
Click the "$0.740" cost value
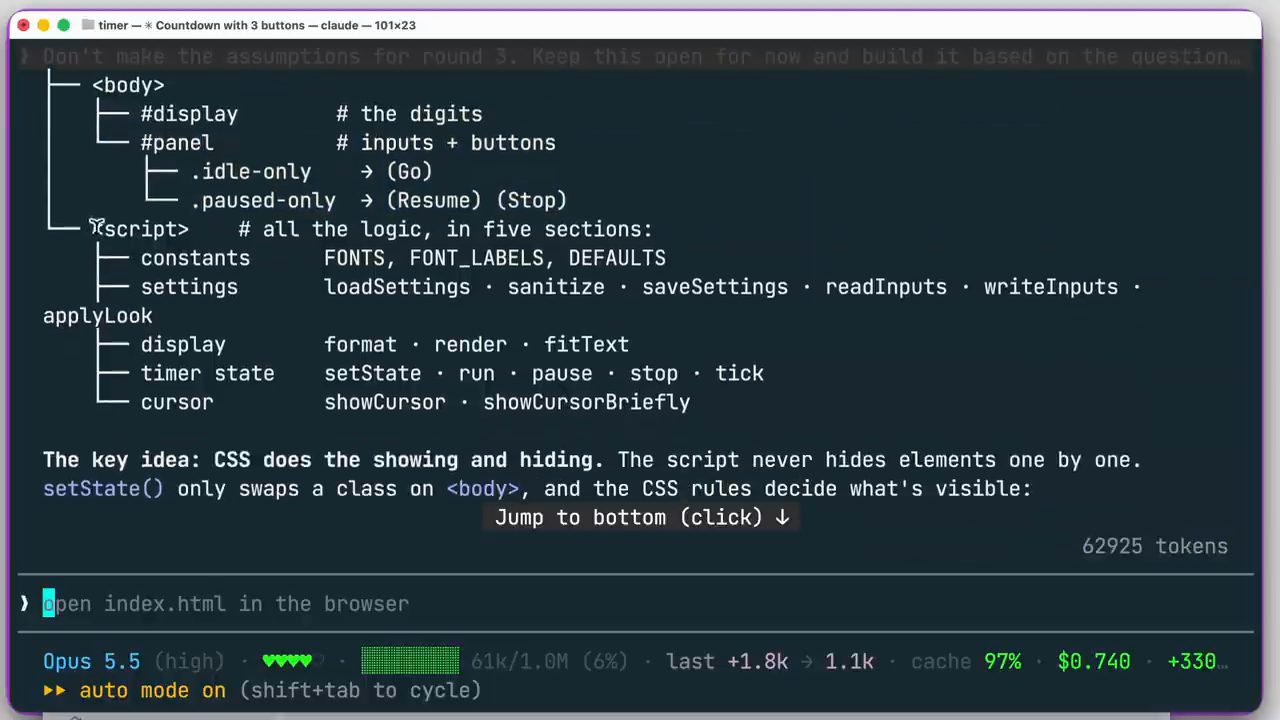pos(1094,662)
